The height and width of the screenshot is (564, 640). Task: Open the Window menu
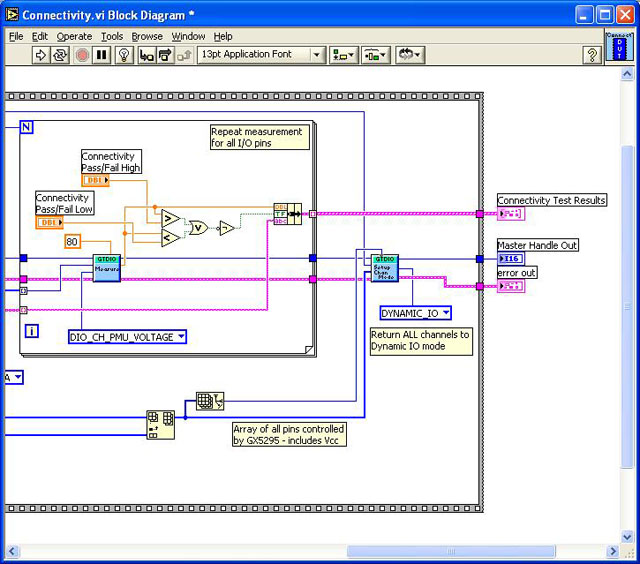pyautogui.click(x=188, y=36)
